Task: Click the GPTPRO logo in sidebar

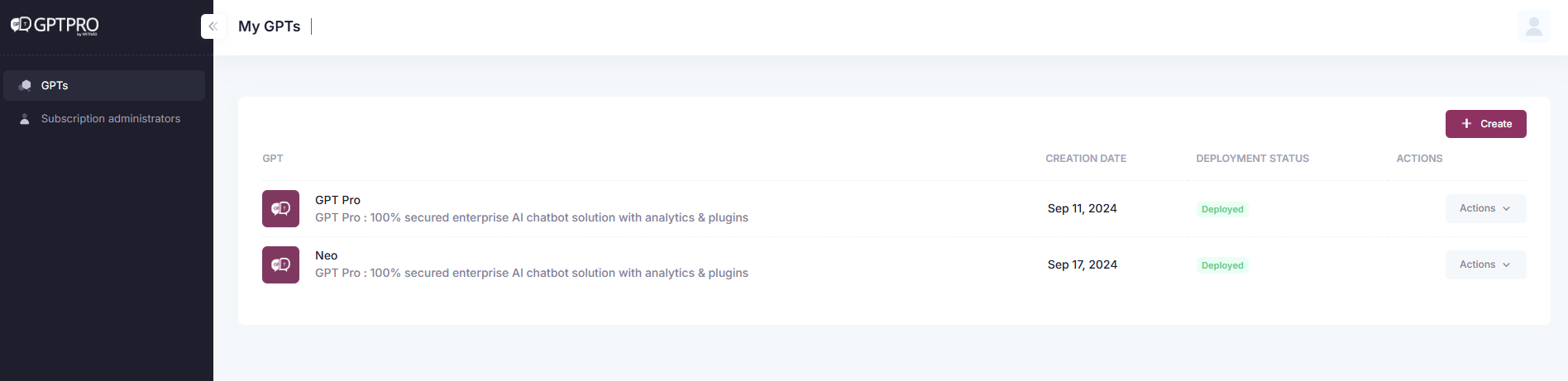Action: (55, 26)
